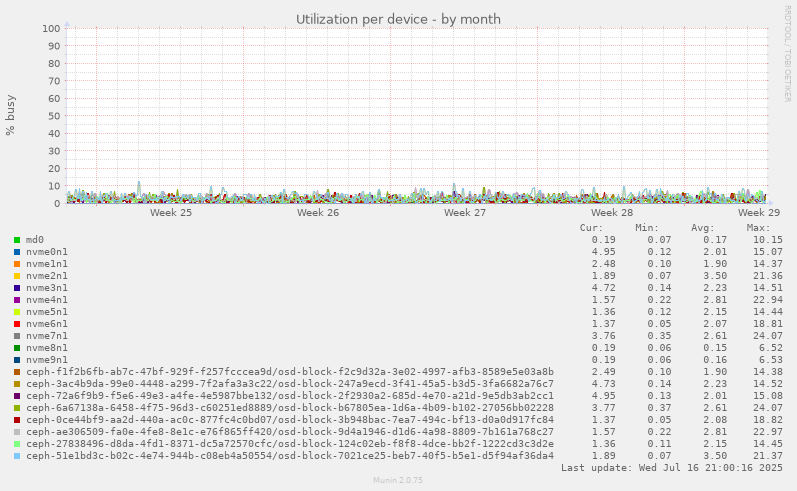797x491 pixels.
Task: Click the Week 26 axis label
Action: pyautogui.click(x=318, y=212)
